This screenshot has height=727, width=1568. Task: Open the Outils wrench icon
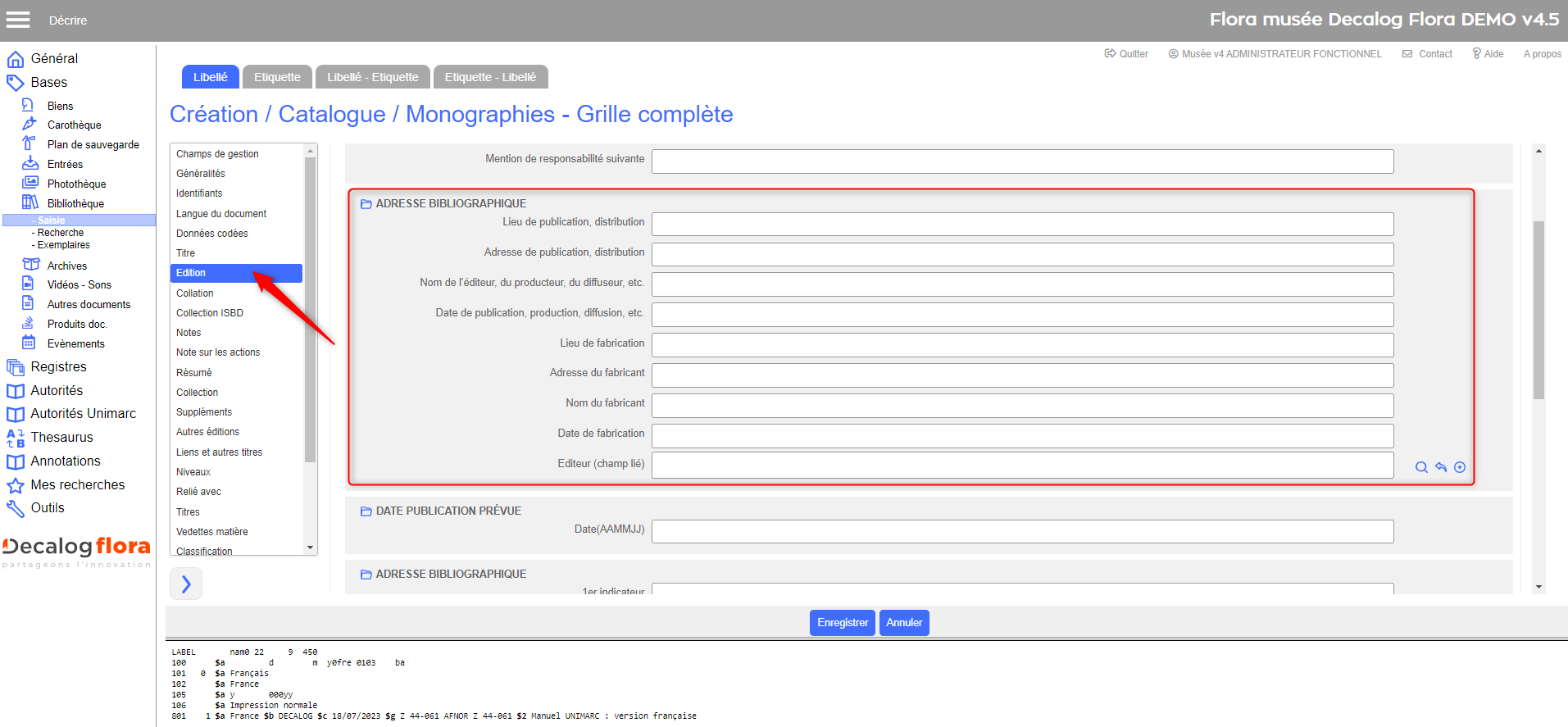16,508
